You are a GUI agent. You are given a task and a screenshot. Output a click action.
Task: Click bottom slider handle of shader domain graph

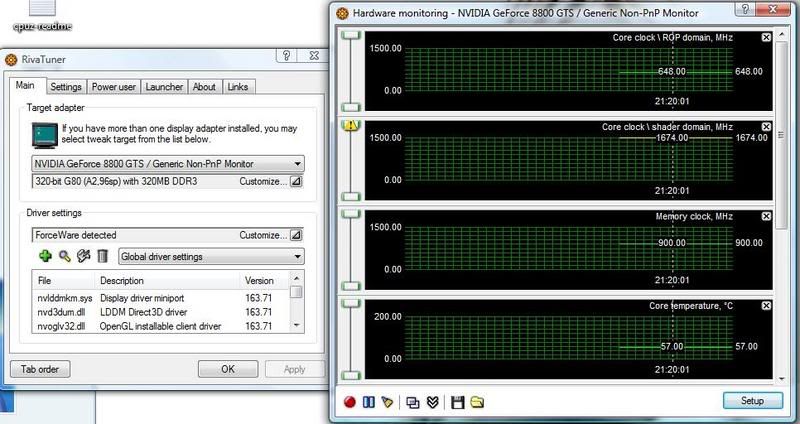coord(351,196)
